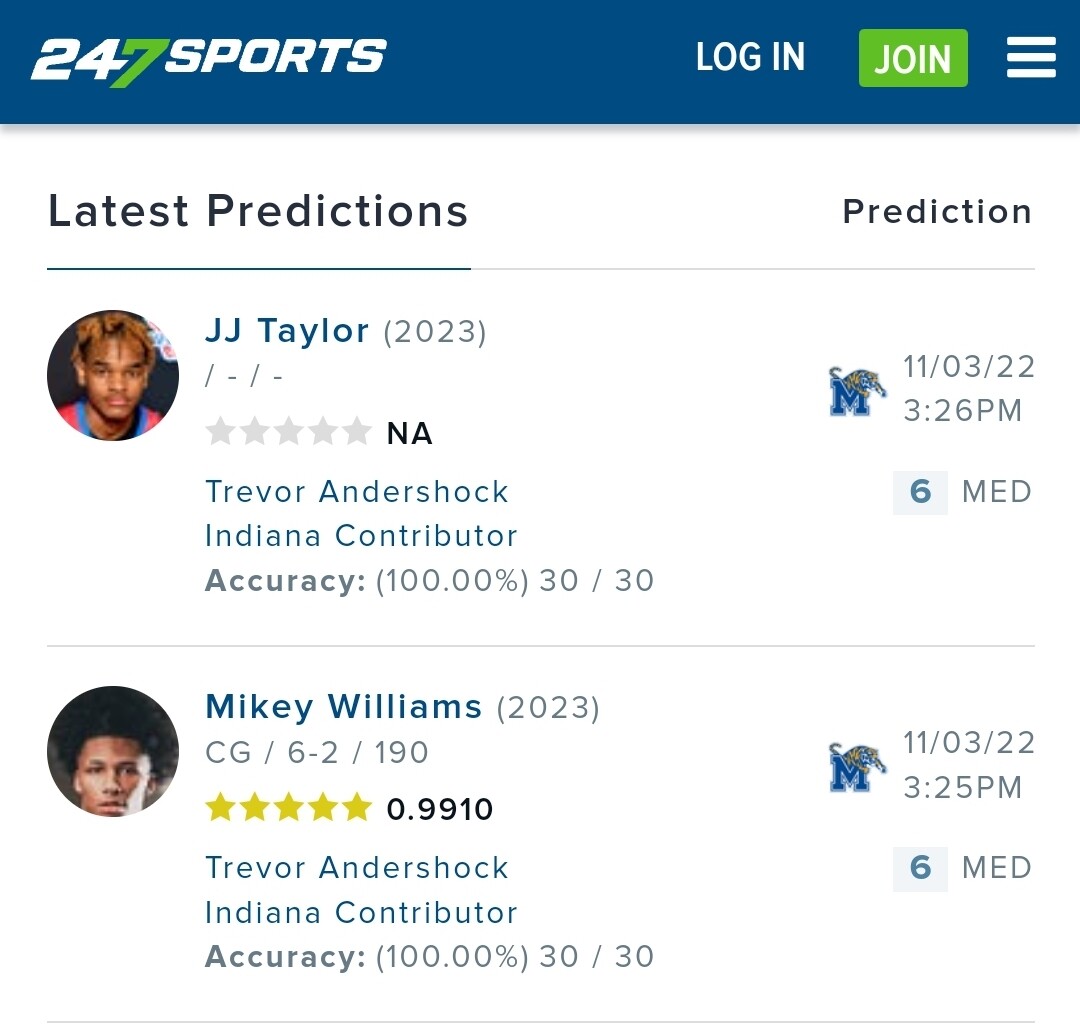Open the hamburger menu icon
This screenshot has width=1080, height=1024.
pos(1031,58)
